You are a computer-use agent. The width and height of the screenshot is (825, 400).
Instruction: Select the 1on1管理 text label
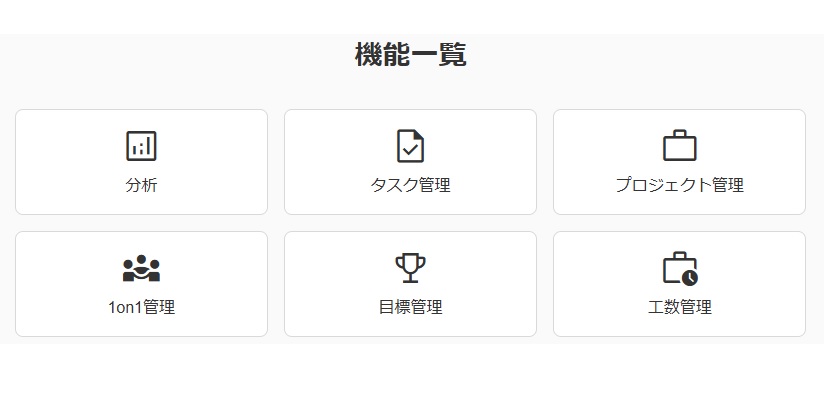[141, 307]
